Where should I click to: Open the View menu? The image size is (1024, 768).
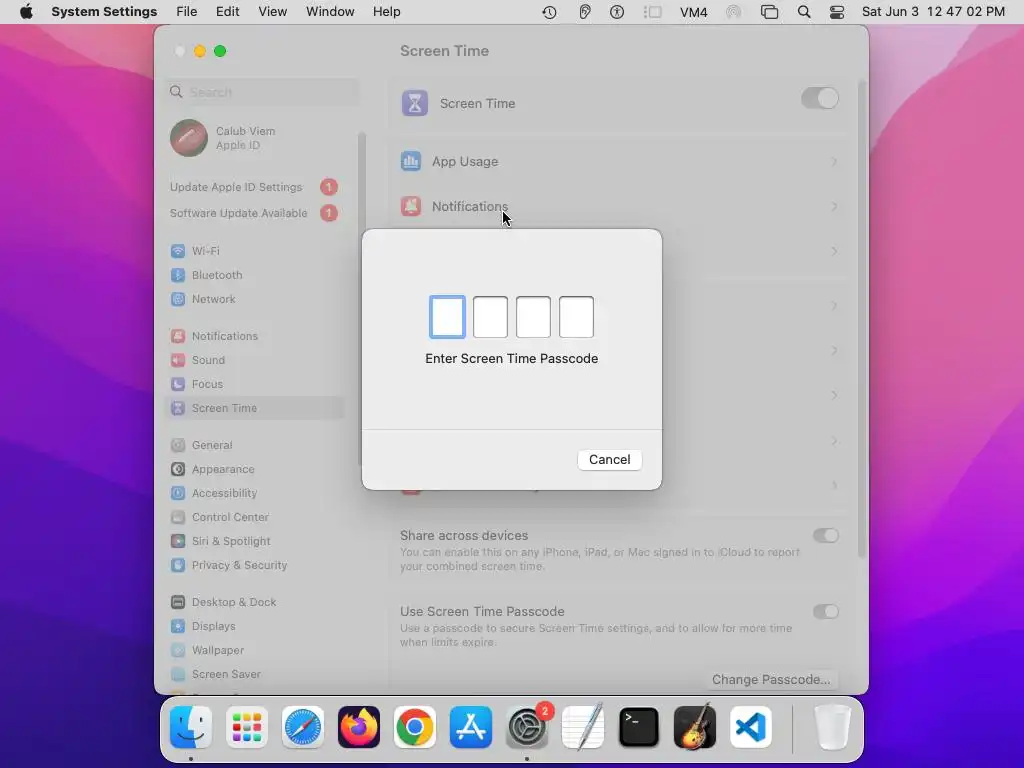(272, 12)
